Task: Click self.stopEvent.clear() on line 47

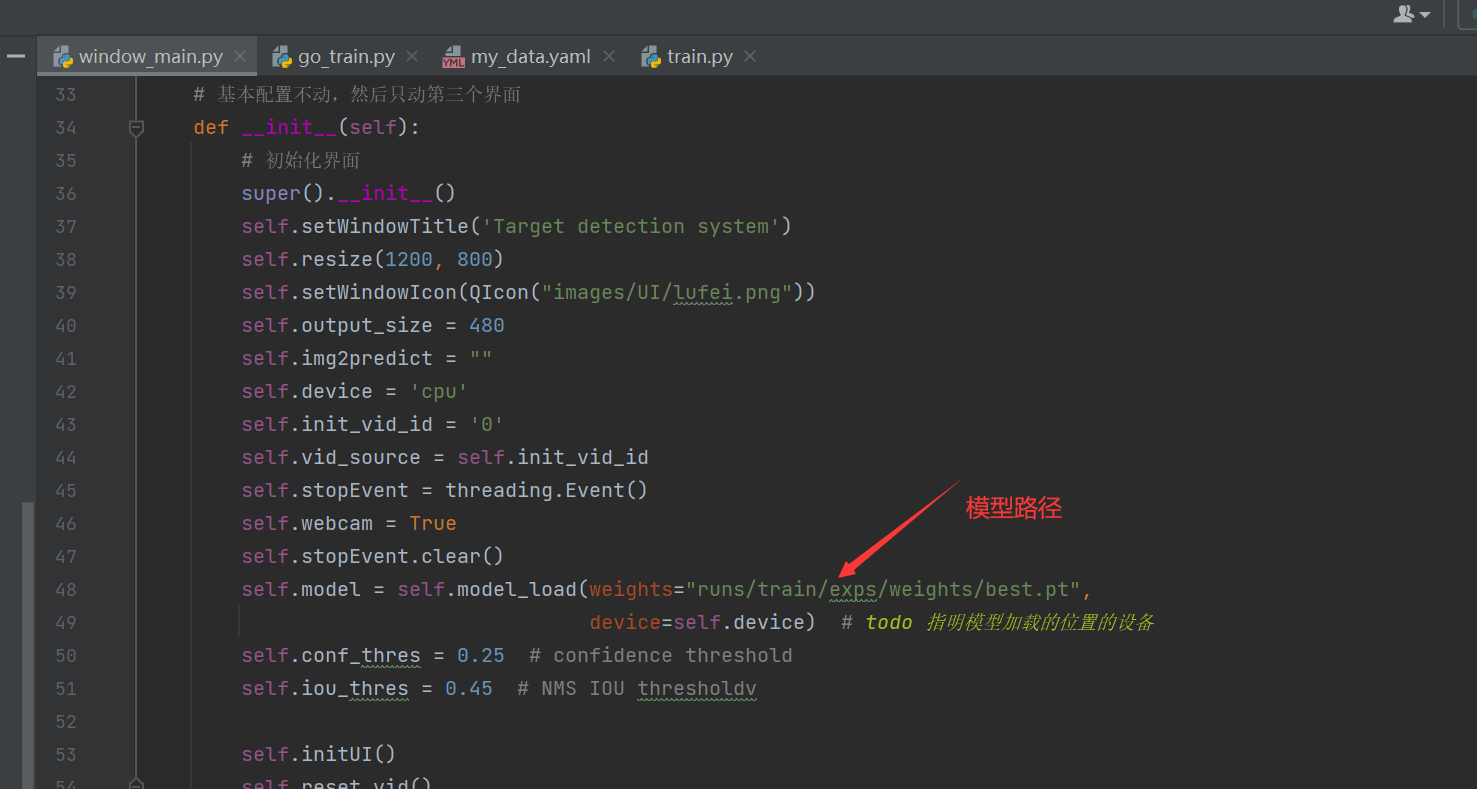Action: click(373, 556)
